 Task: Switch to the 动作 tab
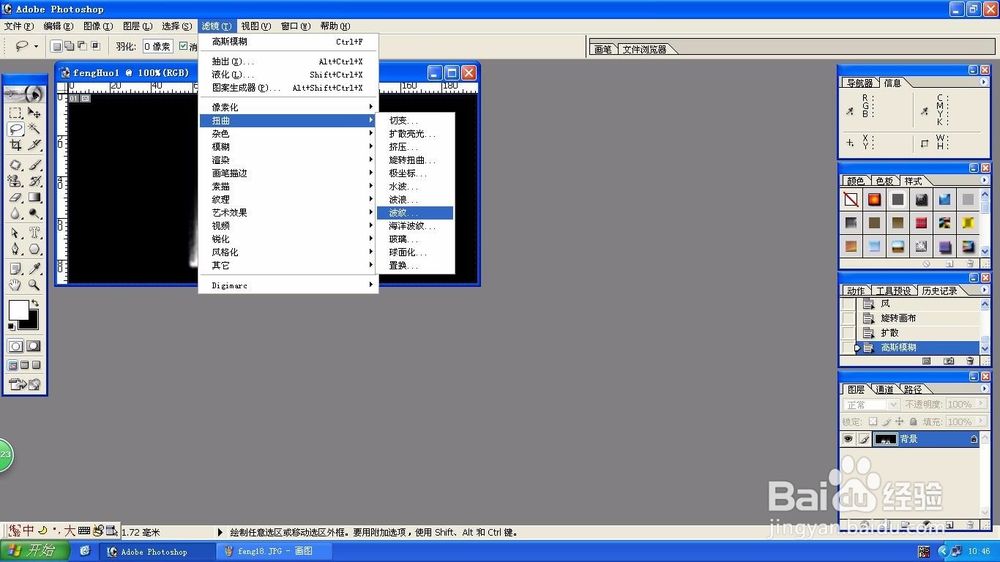click(x=855, y=291)
